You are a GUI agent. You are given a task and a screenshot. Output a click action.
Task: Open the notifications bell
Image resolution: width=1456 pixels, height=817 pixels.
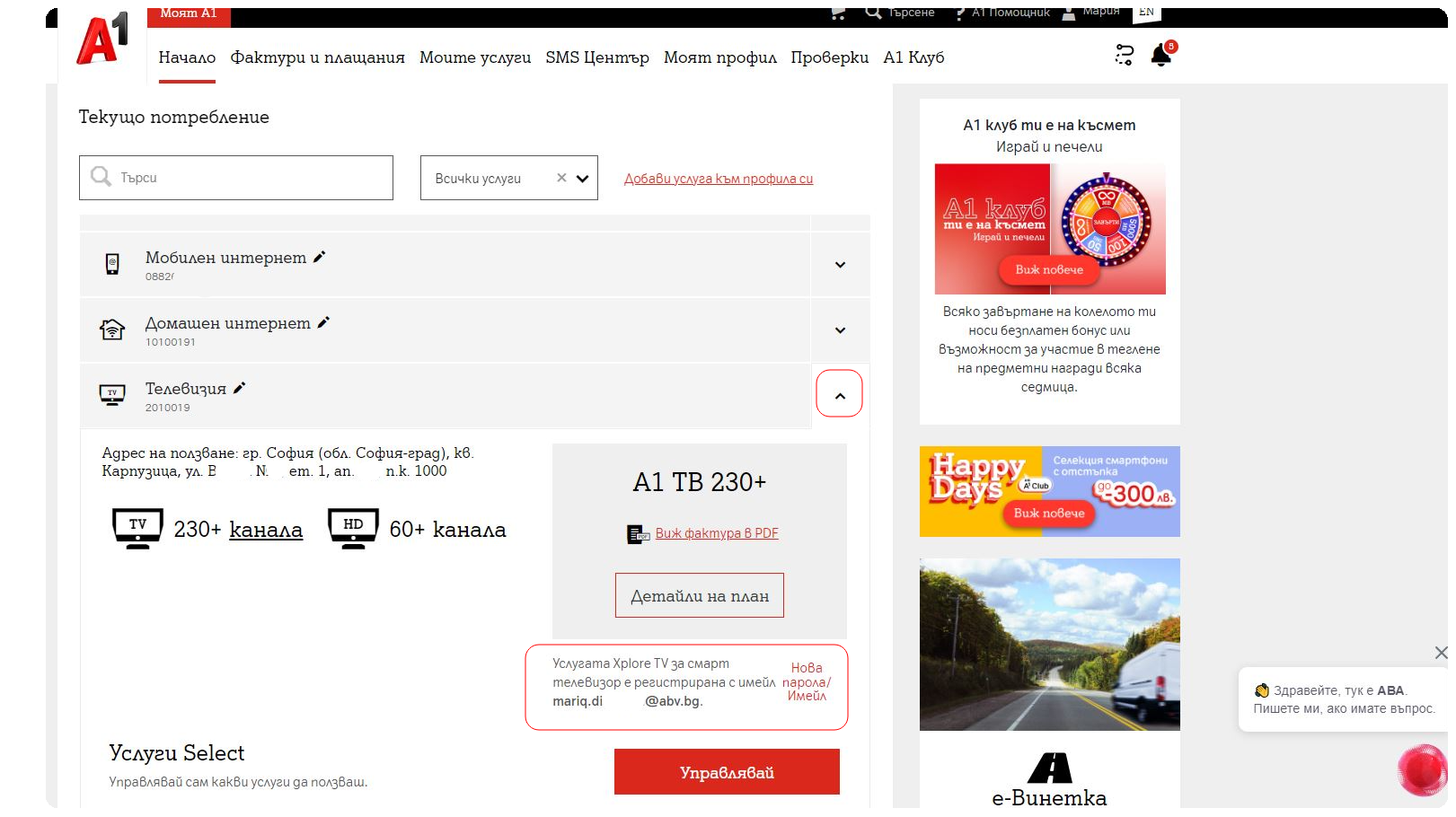coord(1161,55)
